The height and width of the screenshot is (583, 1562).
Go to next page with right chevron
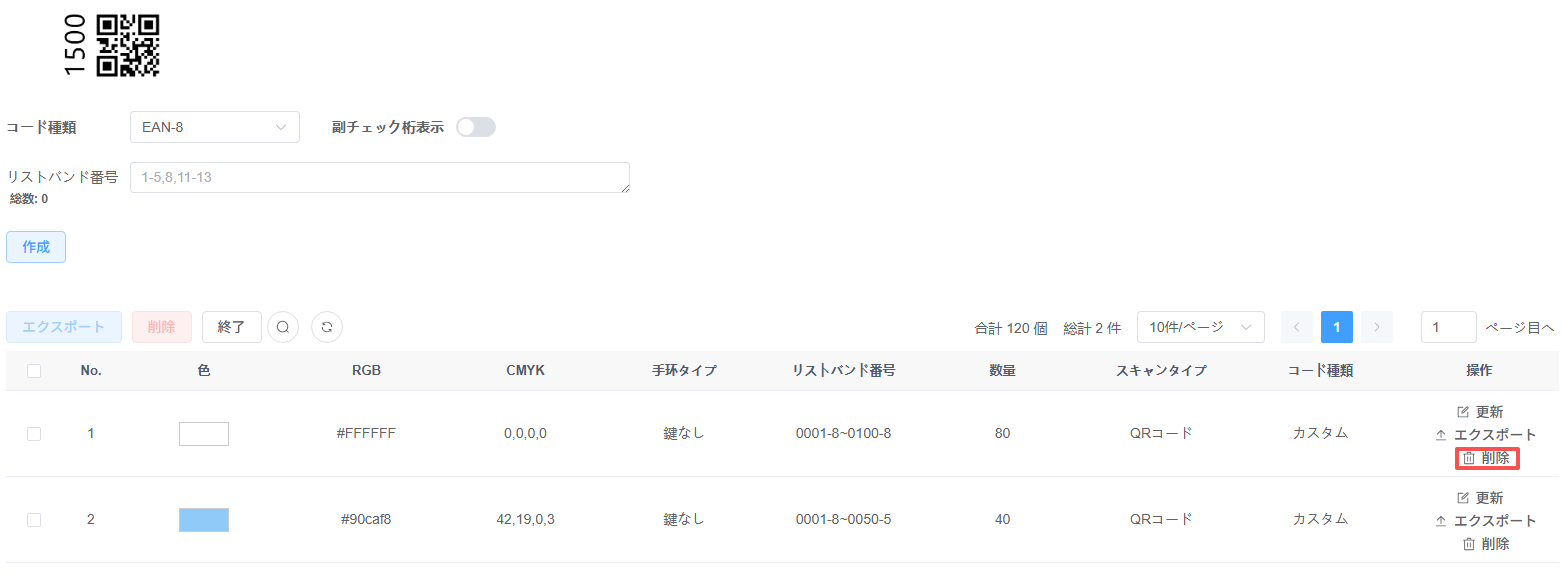click(x=1377, y=327)
